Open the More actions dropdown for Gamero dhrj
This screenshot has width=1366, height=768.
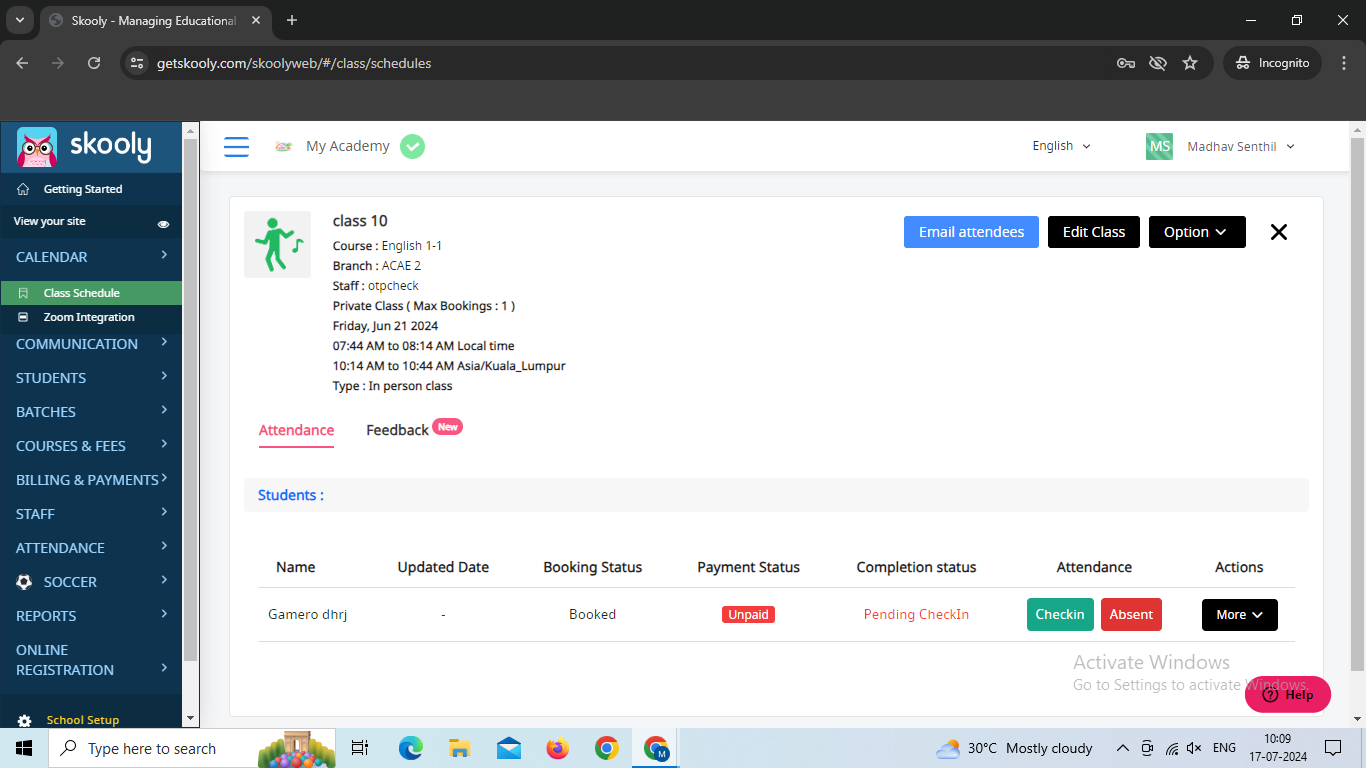point(1240,615)
